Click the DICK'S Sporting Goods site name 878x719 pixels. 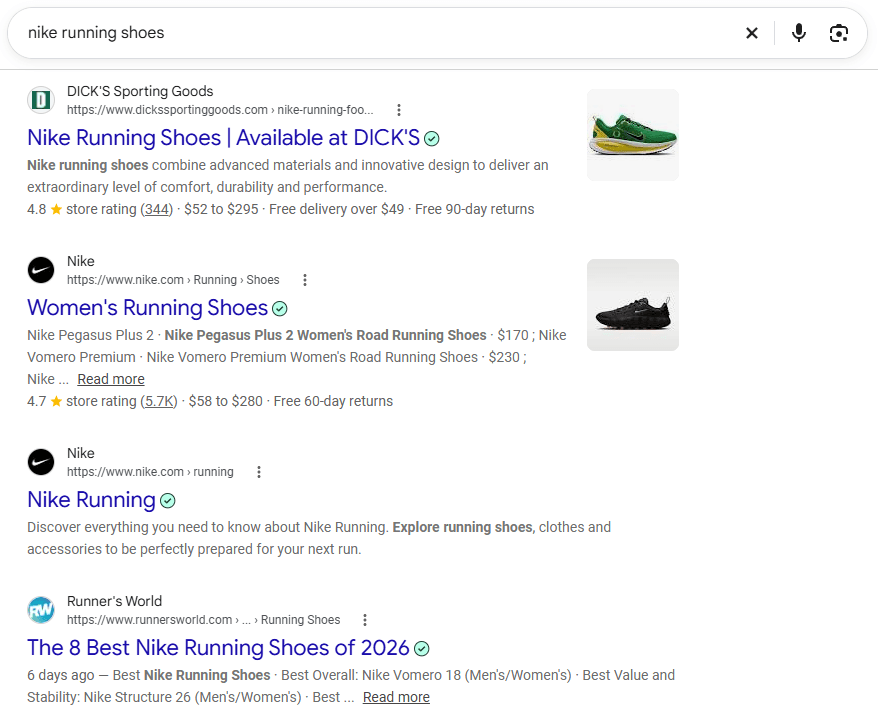(140, 91)
